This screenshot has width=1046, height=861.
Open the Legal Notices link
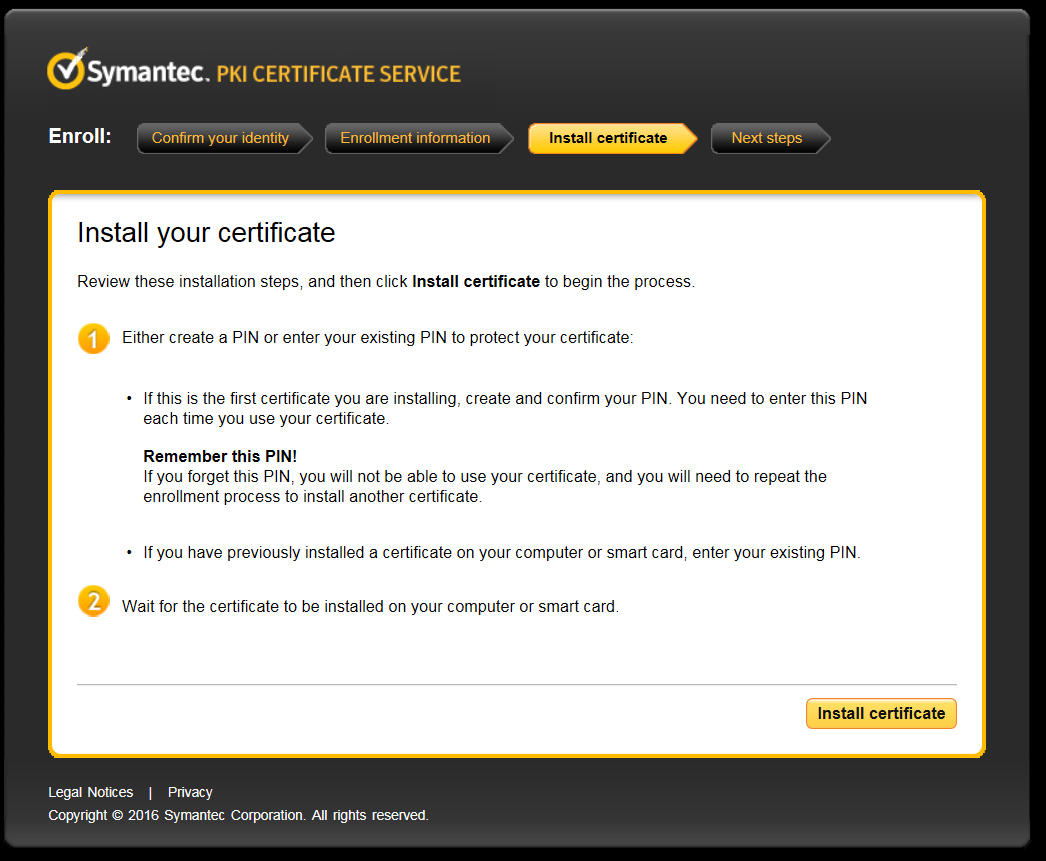(x=91, y=792)
